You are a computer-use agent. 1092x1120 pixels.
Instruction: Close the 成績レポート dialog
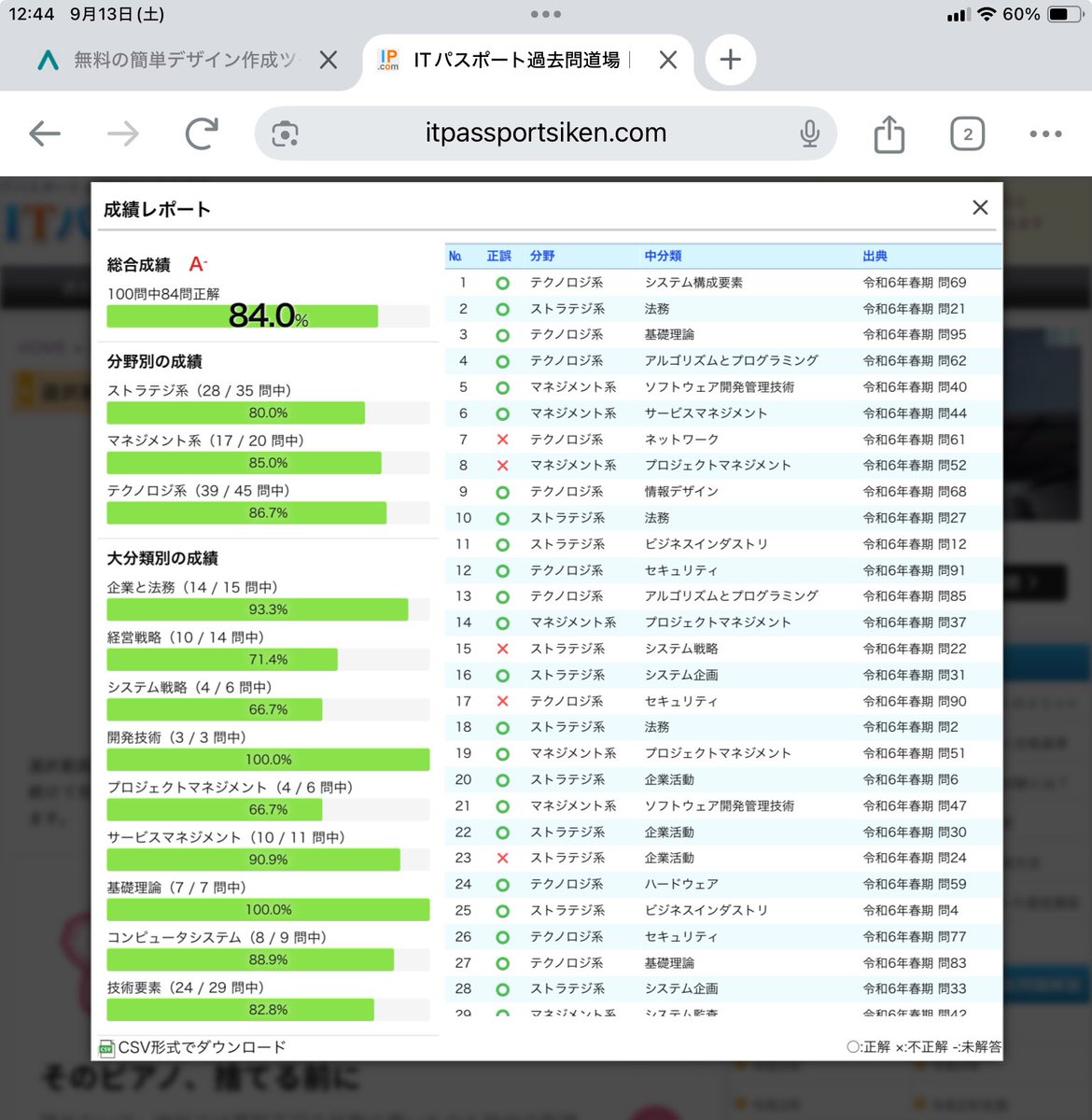(980, 207)
